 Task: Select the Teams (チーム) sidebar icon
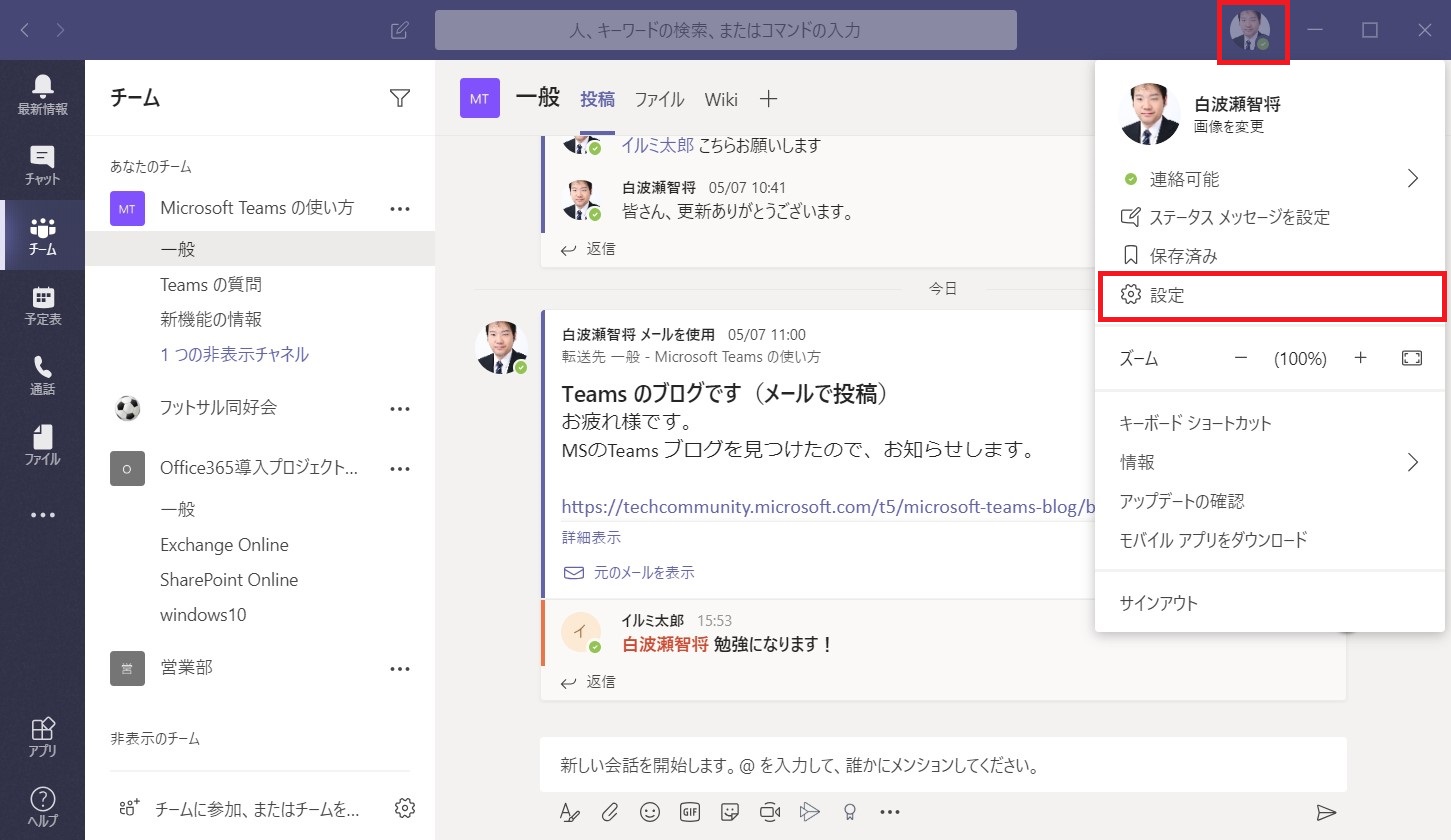[42, 235]
